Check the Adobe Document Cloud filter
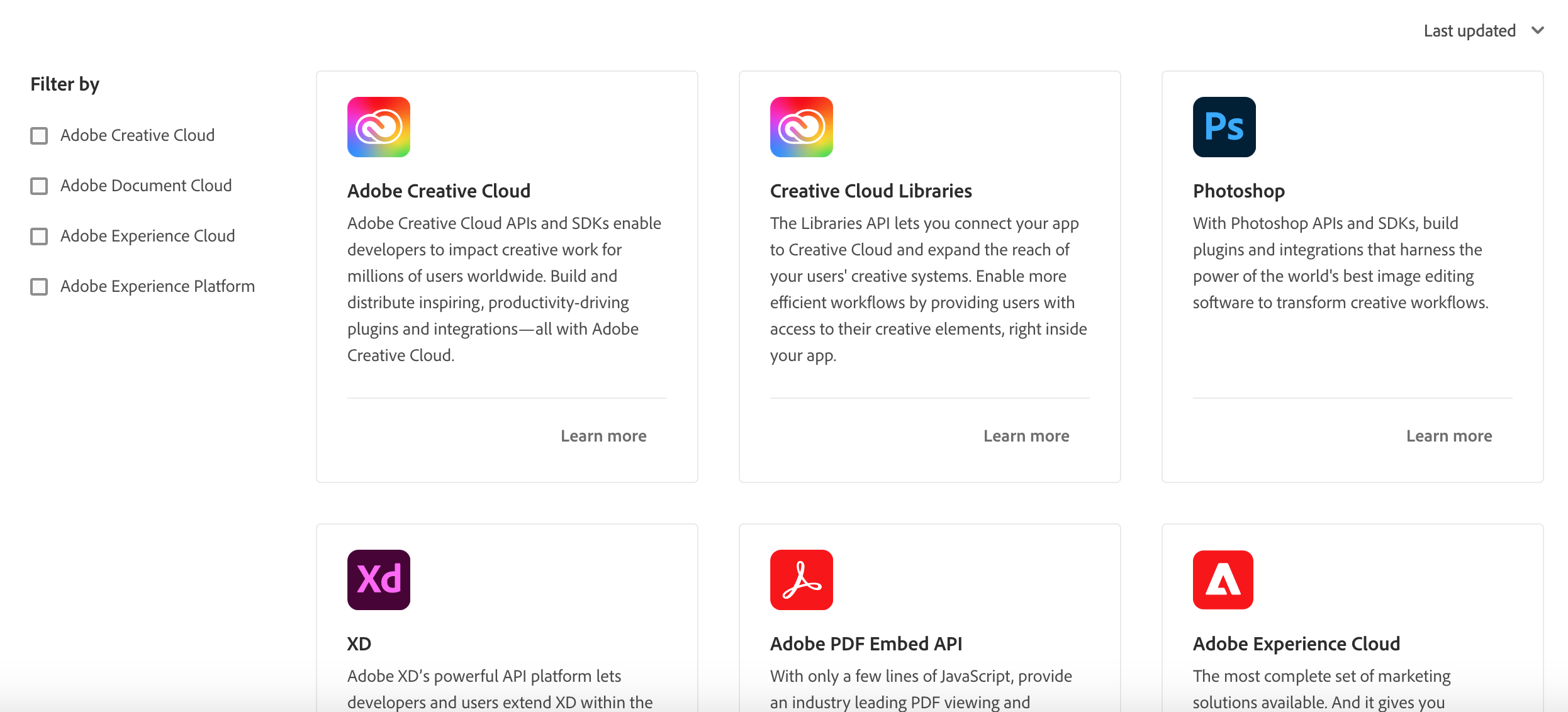 coord(39,186)
